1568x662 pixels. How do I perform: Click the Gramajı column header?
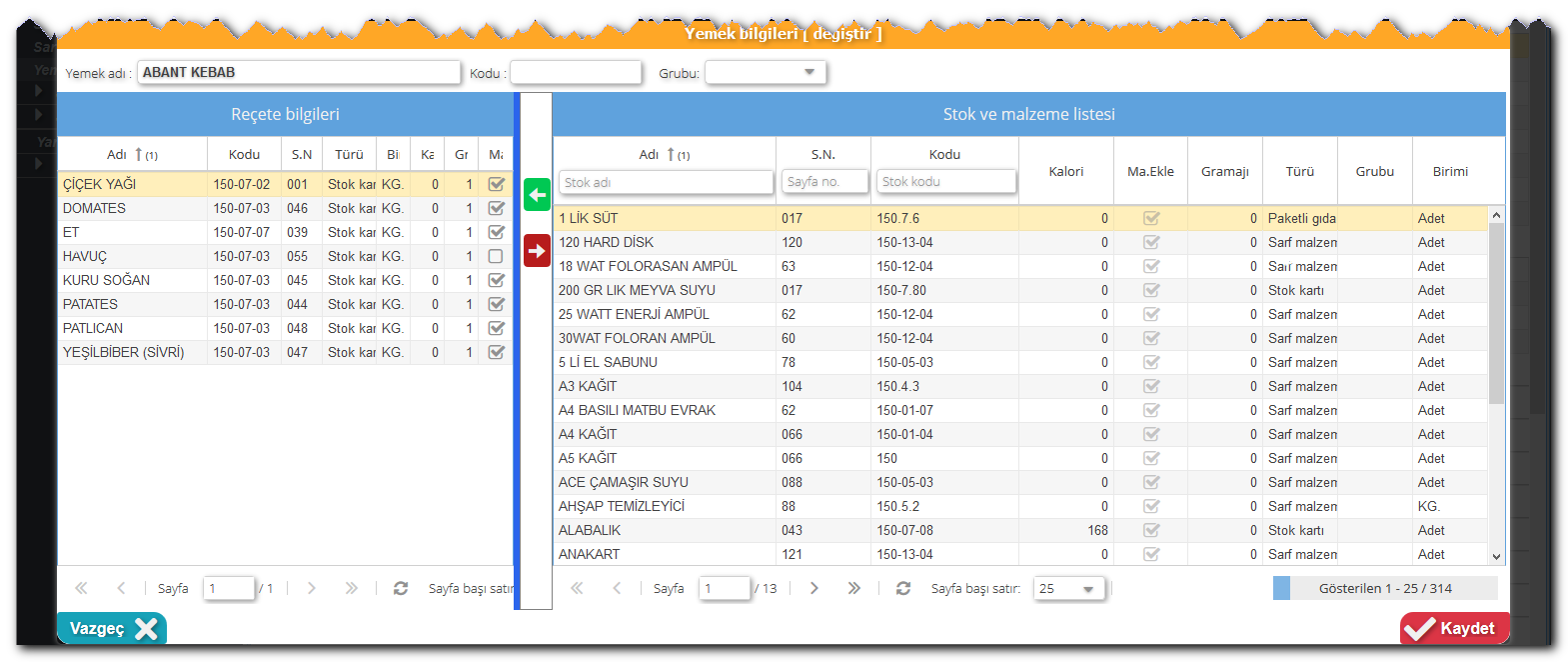tap(1225, 171)
